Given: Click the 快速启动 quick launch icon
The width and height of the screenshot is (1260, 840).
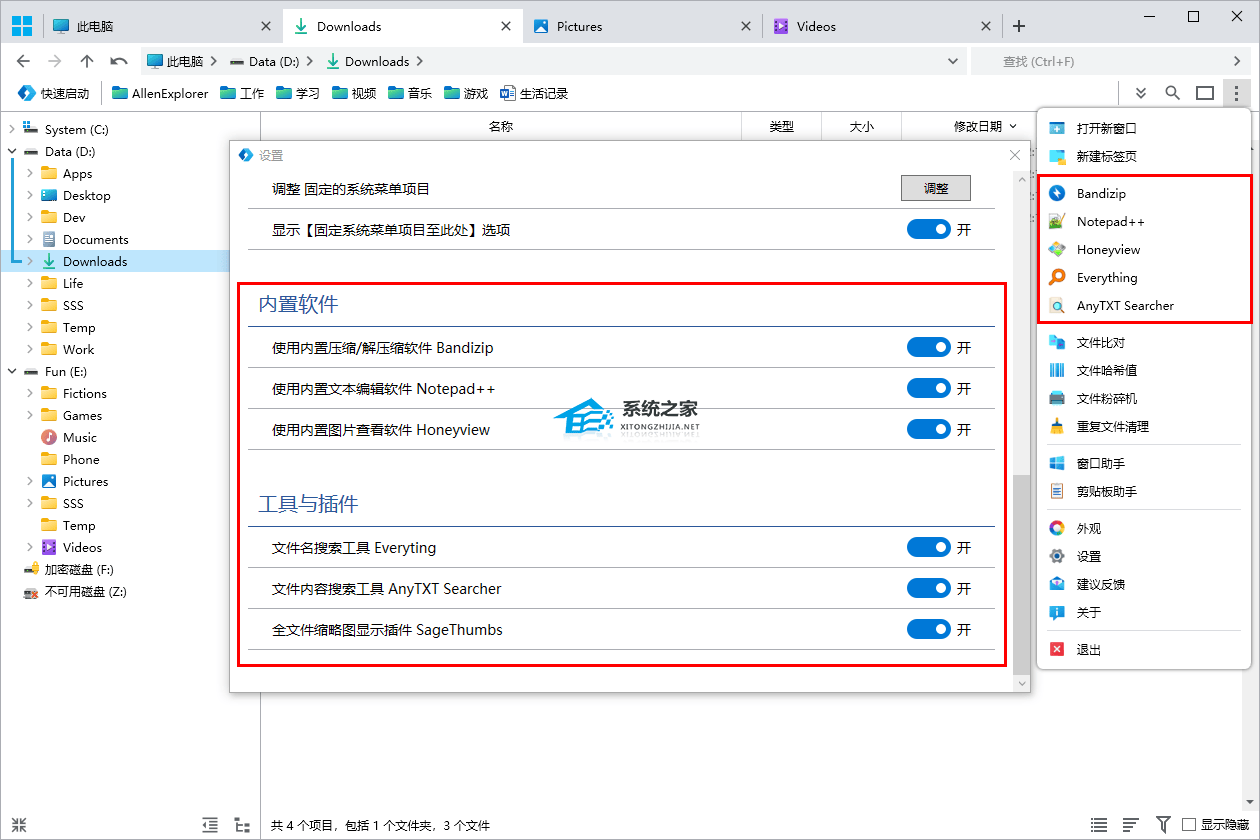Looking at the screenshot, I should point(27,93).
